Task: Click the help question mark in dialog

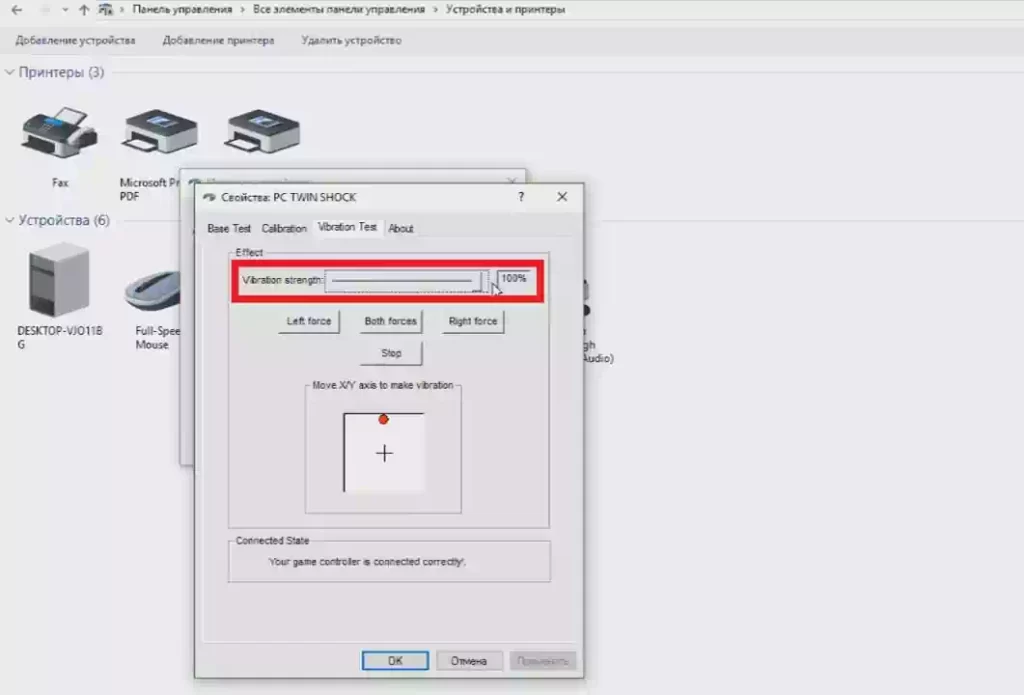Action: 521,197
